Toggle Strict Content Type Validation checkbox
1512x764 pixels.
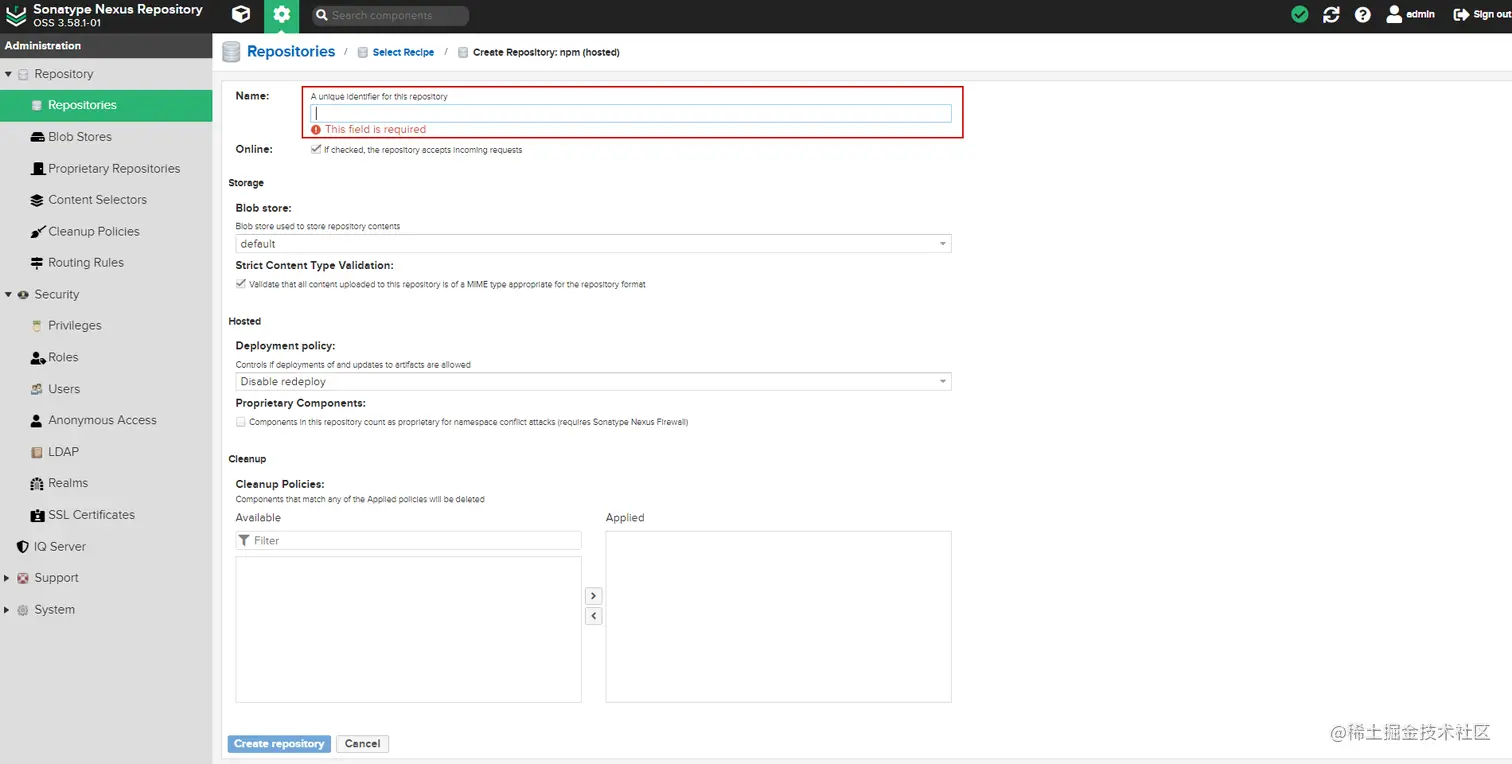[x=241, y=284]
